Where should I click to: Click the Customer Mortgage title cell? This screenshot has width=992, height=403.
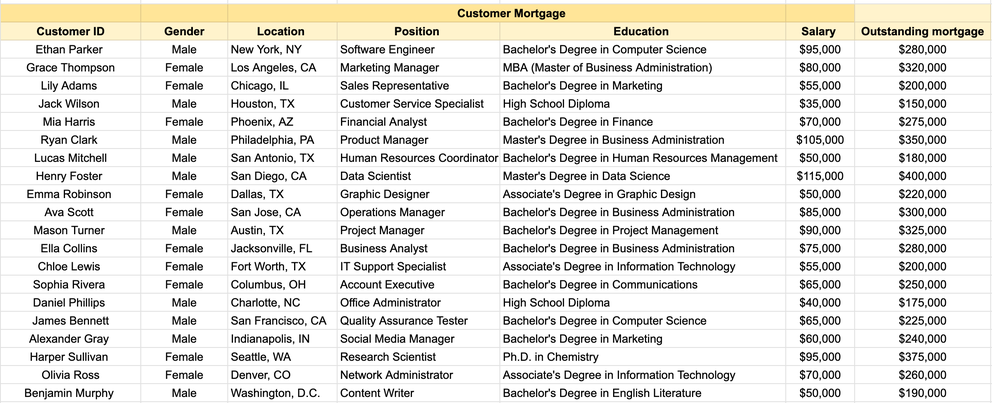(511, 13)
